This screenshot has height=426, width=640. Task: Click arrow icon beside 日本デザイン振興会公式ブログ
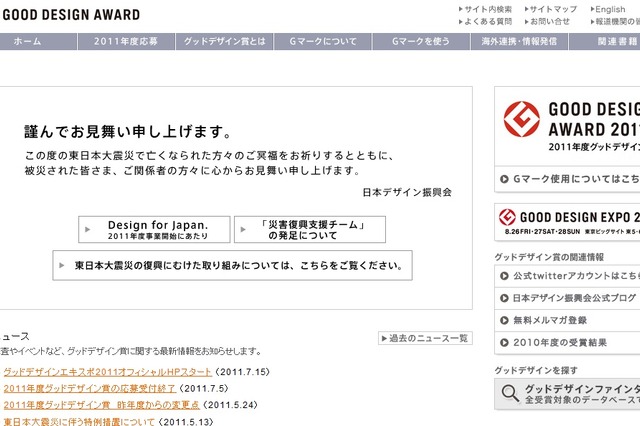point(504,298)
